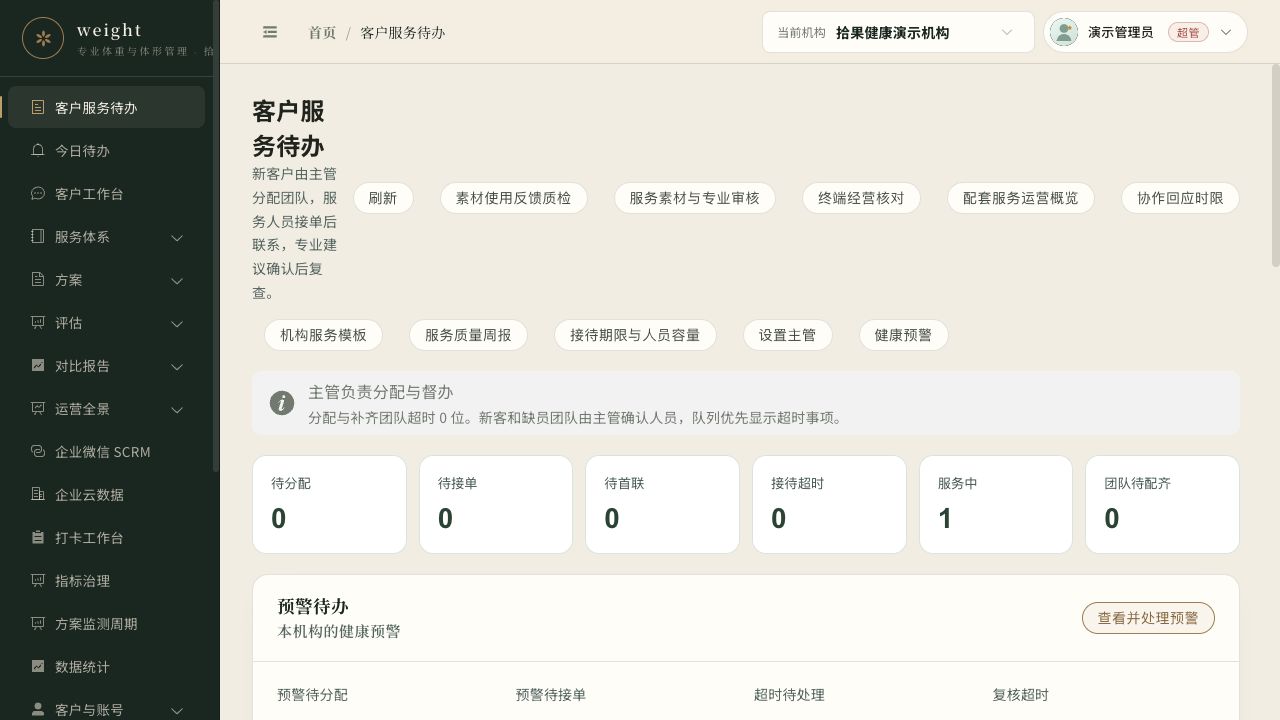Viewport: 1280px width, 720px height.
Task: Open 素材使用反馈质检
Action: click(513, 198)
